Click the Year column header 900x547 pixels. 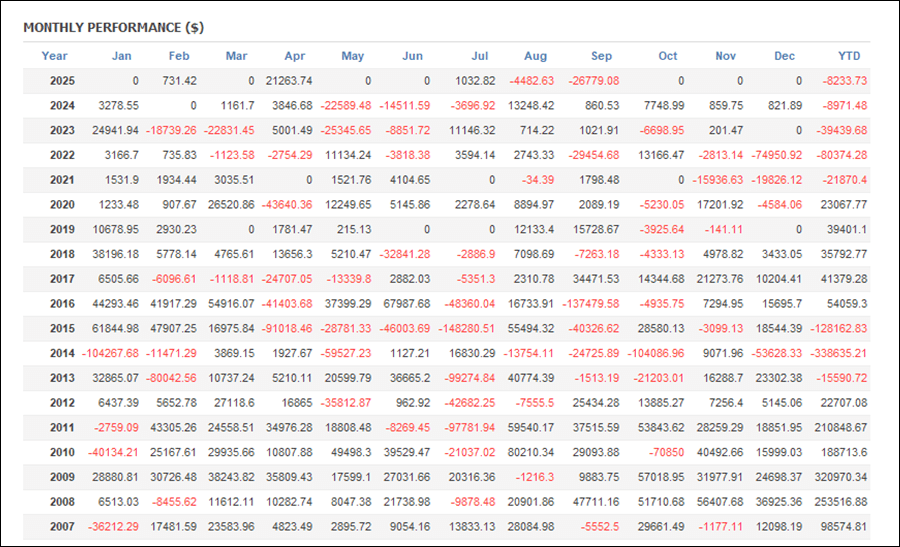pos(54,56)
